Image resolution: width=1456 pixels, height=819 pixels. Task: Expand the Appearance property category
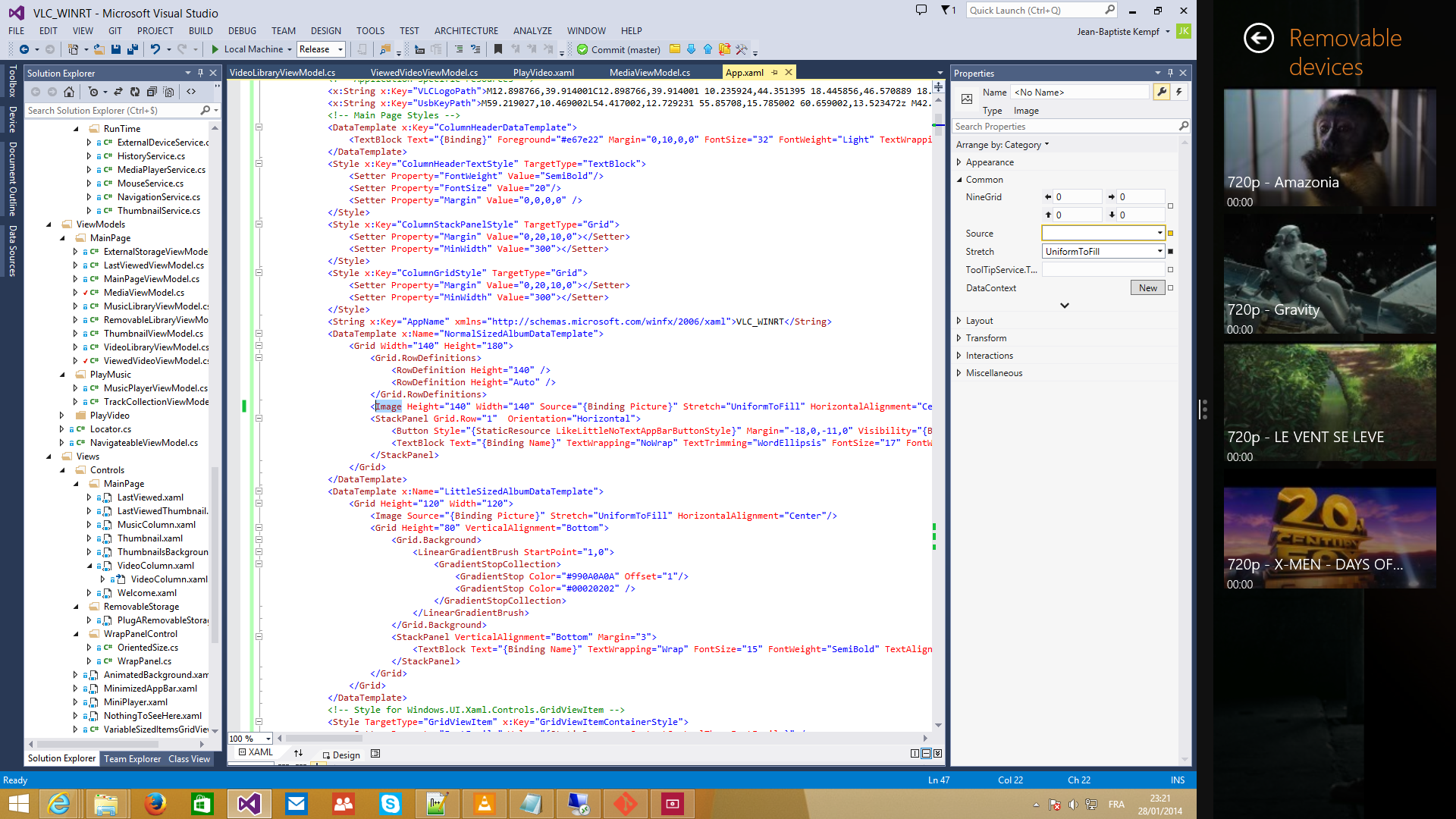[x=959, y=162]
